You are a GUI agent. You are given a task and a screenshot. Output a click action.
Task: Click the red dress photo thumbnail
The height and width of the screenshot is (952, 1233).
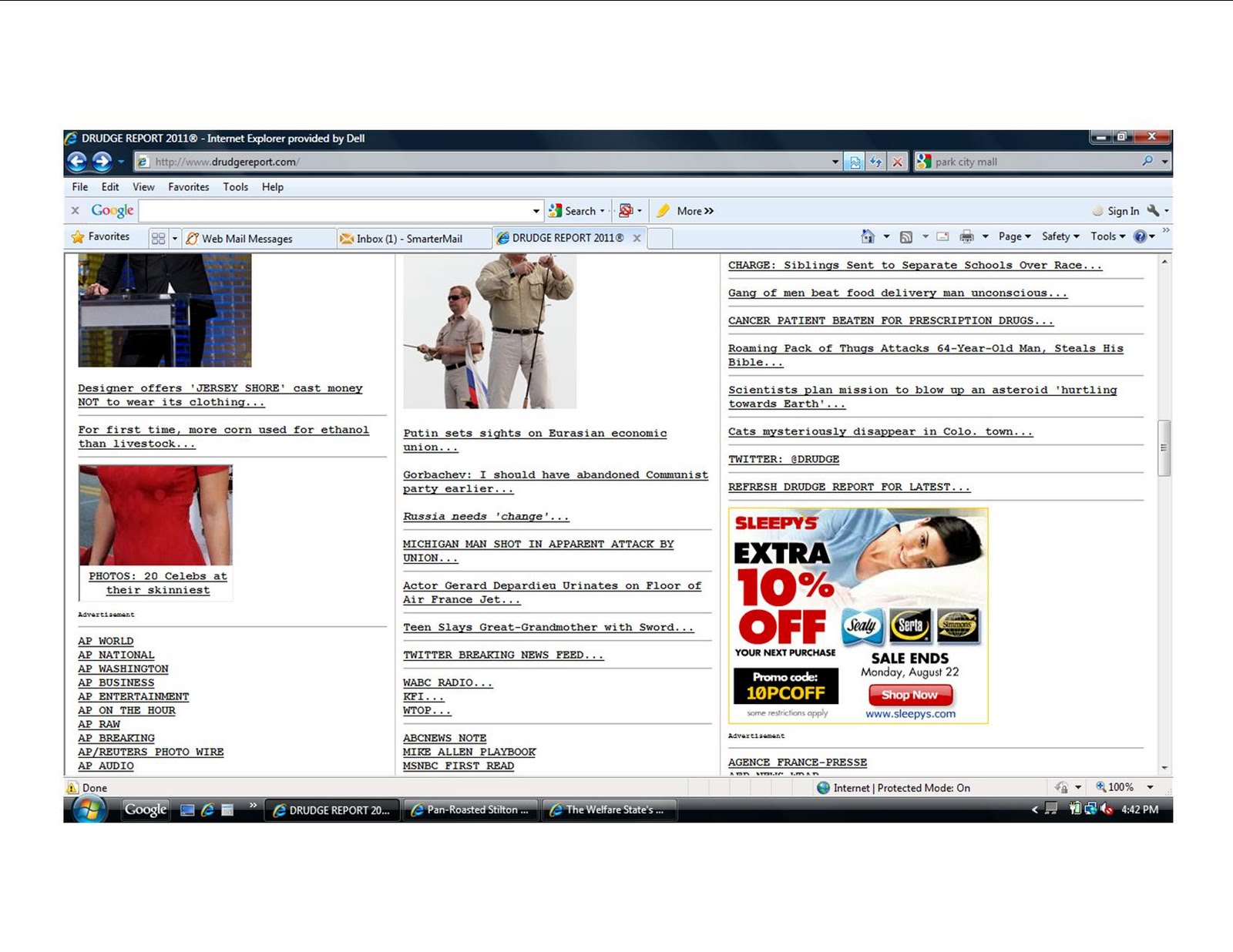[155, 515]
